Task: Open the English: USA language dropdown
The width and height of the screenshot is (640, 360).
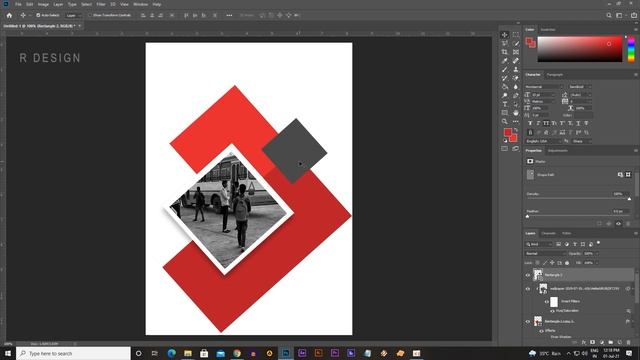Action: (543, 141)
